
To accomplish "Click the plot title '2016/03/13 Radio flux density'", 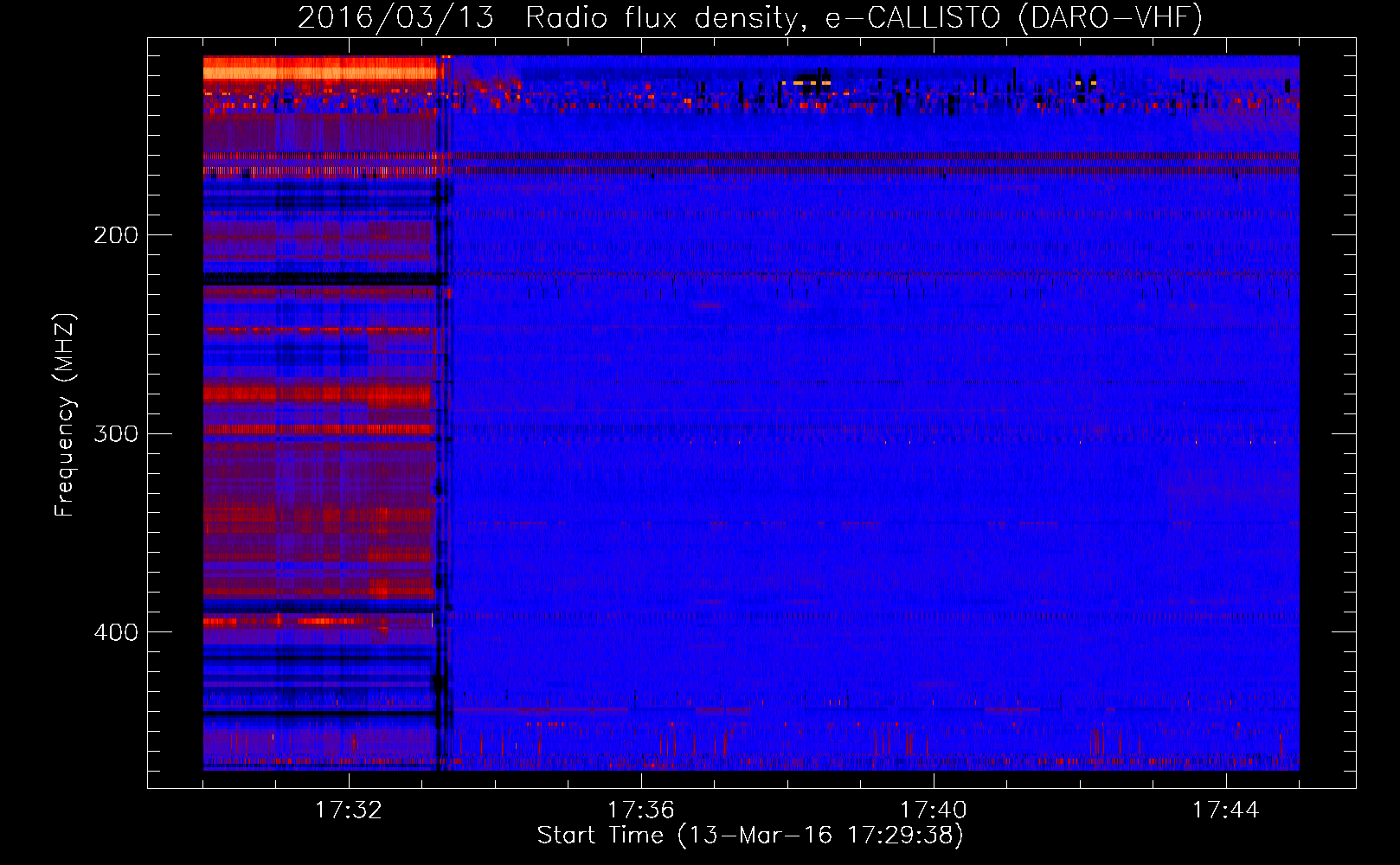I will click(750, 17).
